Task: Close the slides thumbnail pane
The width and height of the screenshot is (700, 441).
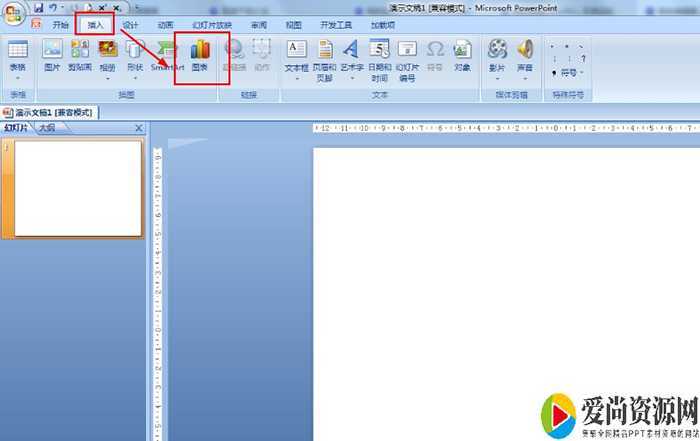Action: 139,128
